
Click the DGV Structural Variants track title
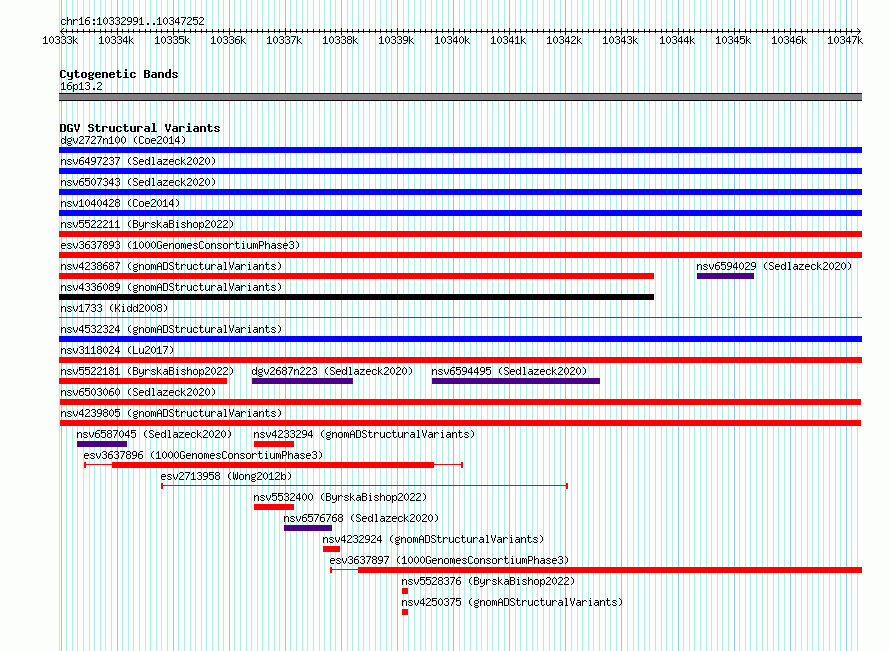click(140, 128)
